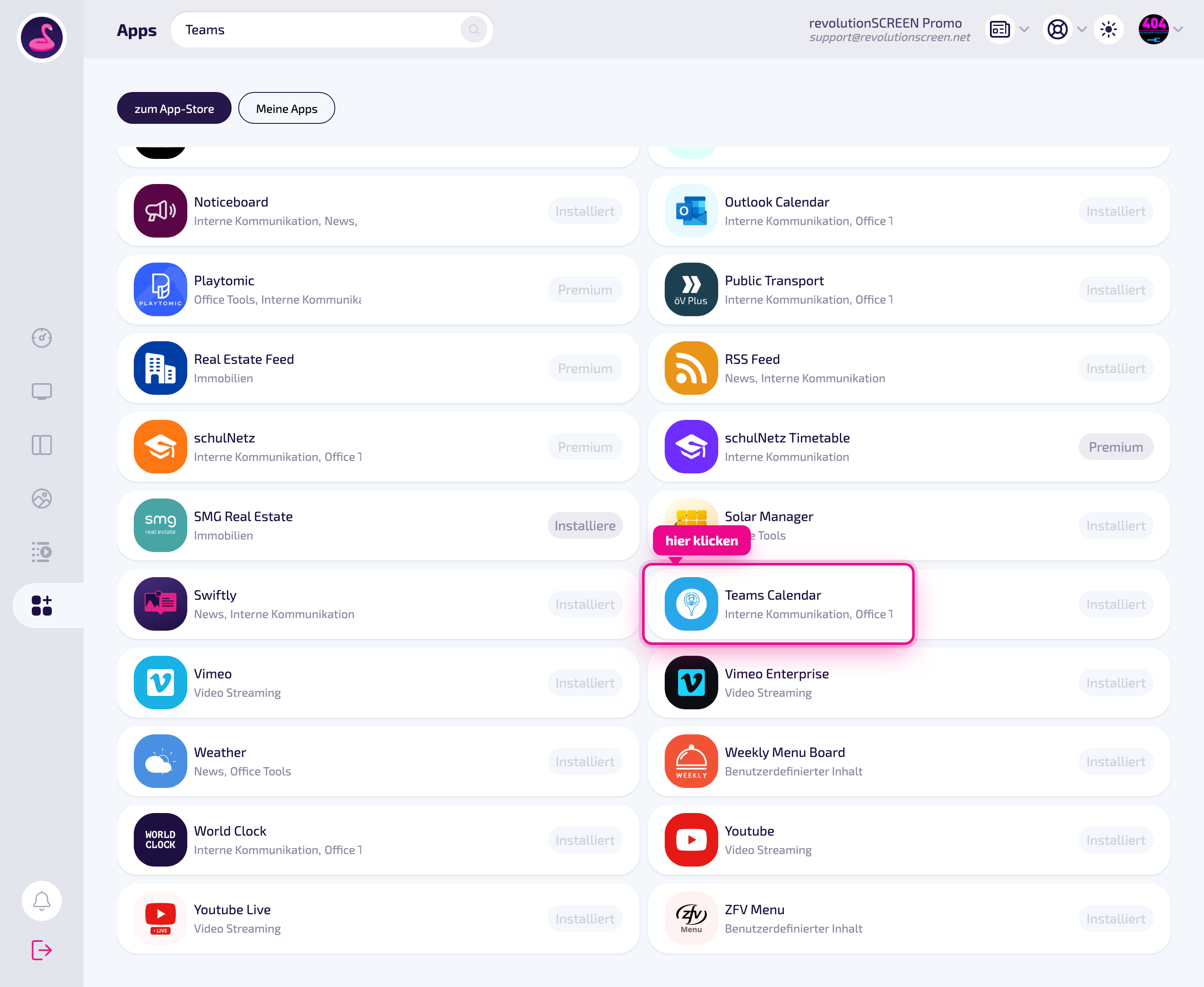Open the Weather app icon
The height and width of the screenshot is (987, 1204).
click(x=160, y=761)
